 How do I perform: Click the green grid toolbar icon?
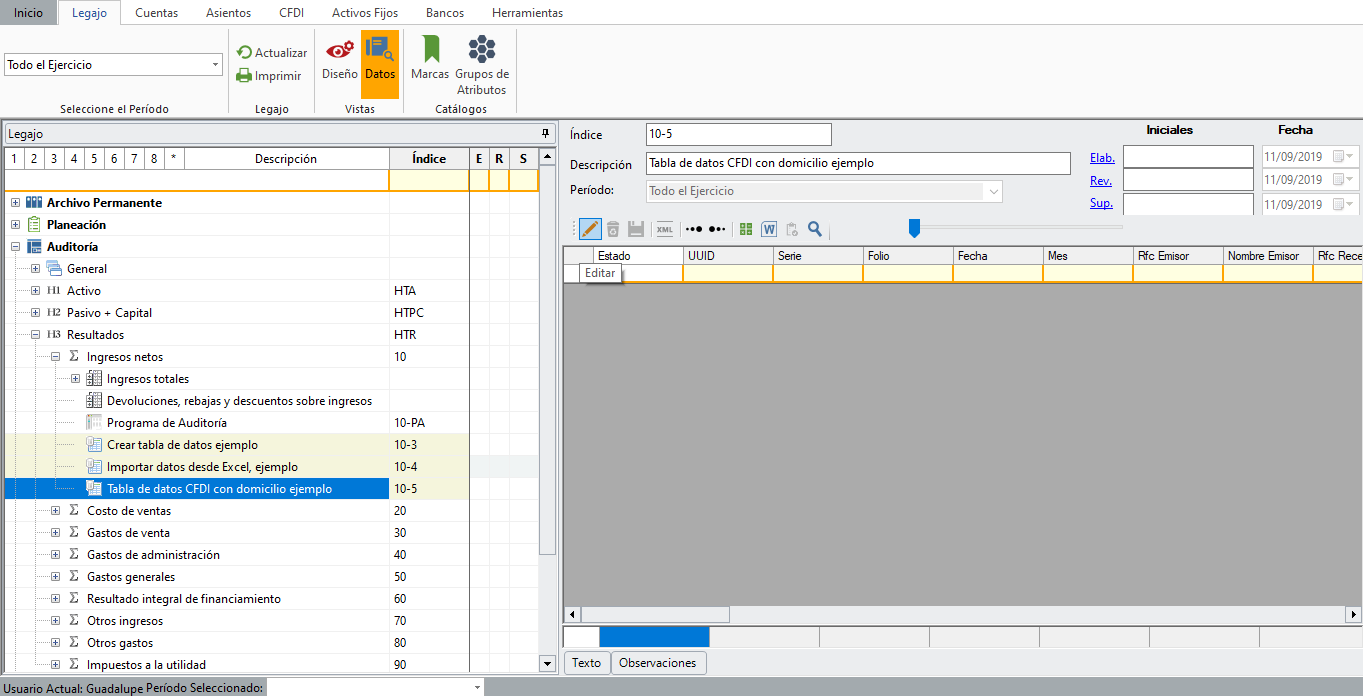coord(746,229)
